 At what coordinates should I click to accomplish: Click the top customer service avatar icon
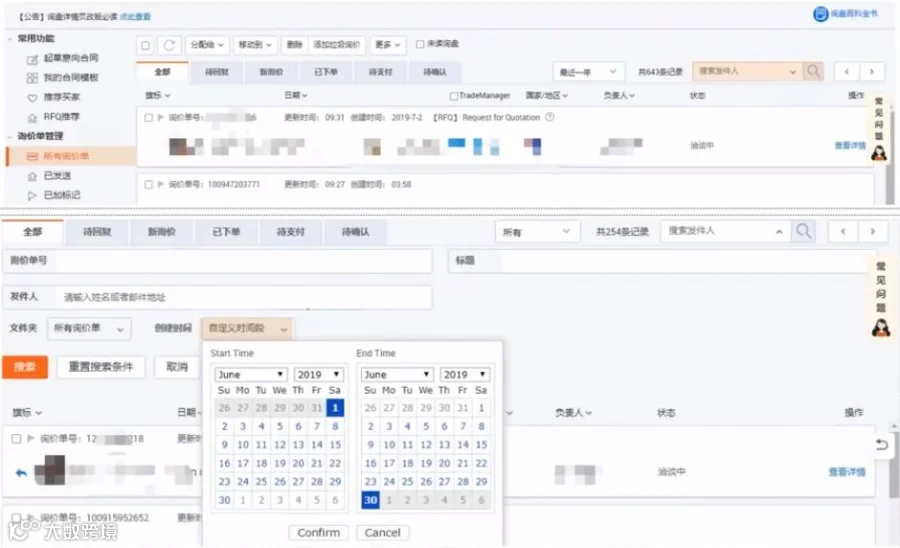pyautogui.click(x=879, y=153)
